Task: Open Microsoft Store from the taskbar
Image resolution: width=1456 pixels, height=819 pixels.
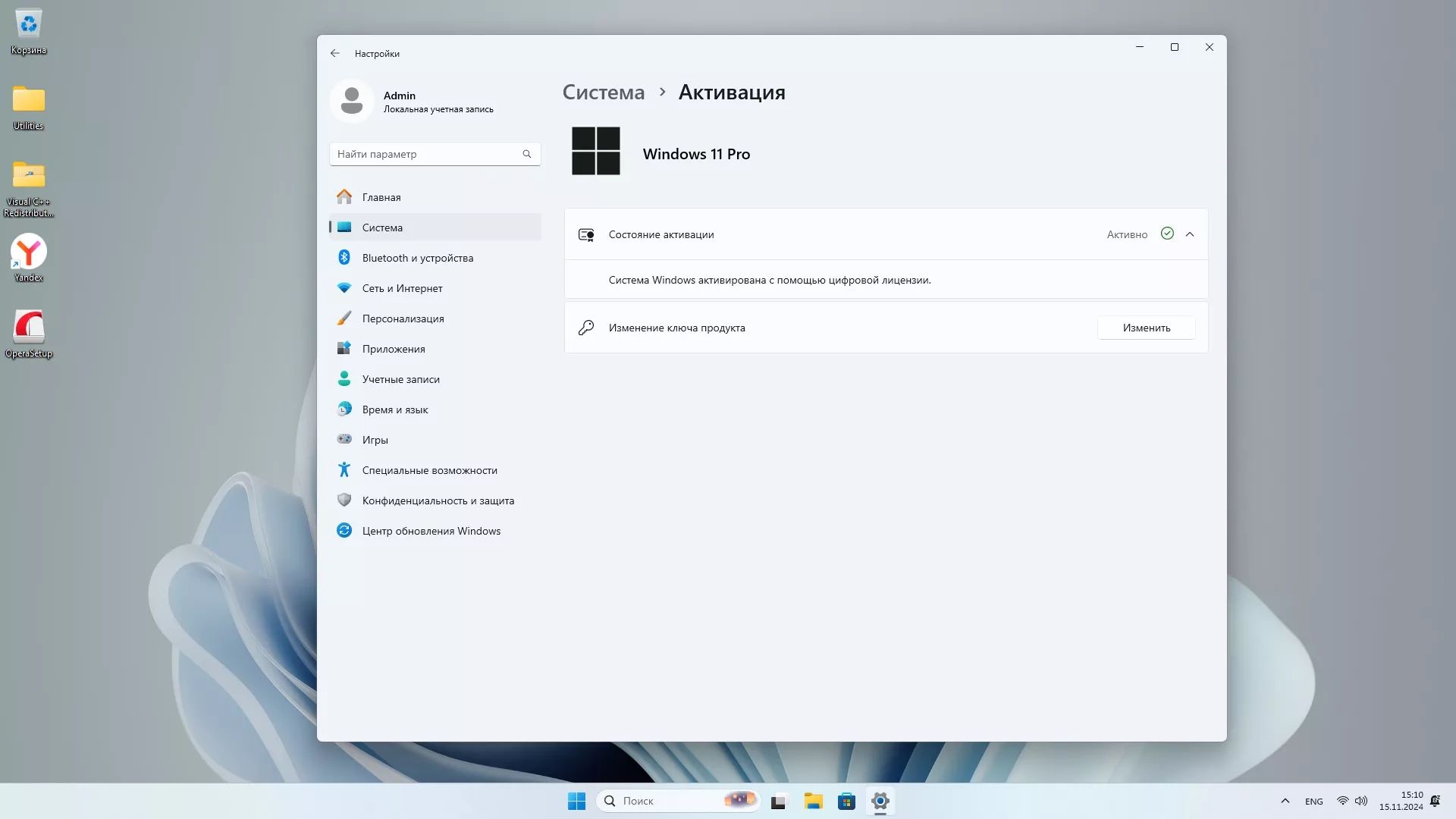Action: click(846, 801)
